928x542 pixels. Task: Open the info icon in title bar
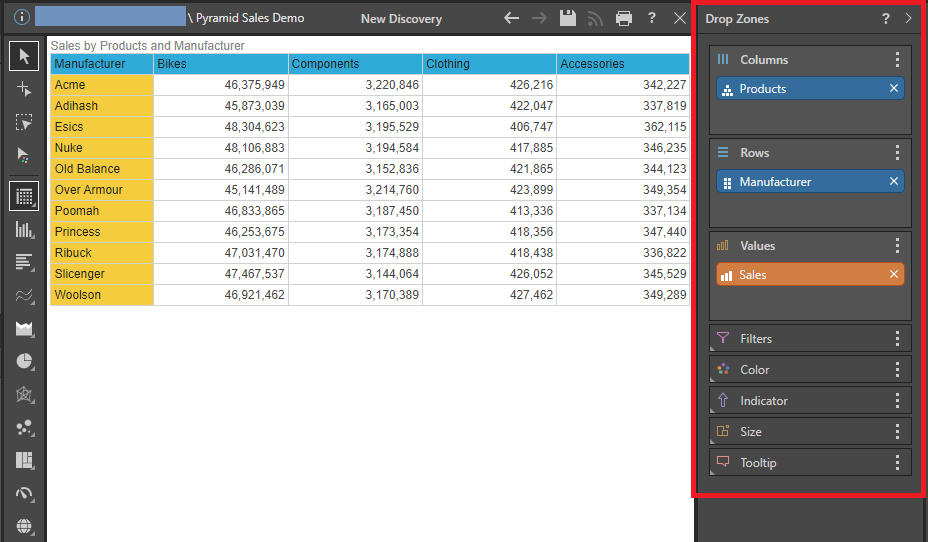(x=21, y=17)
